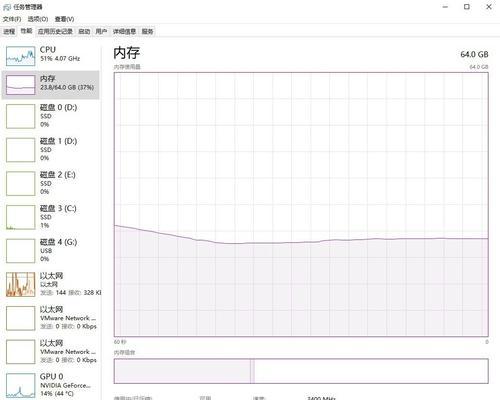Image resolution: width=500 pixels, height=400 pixels.
Task: Open the 查看(V) menu
Action: click(x=64, y=19)
